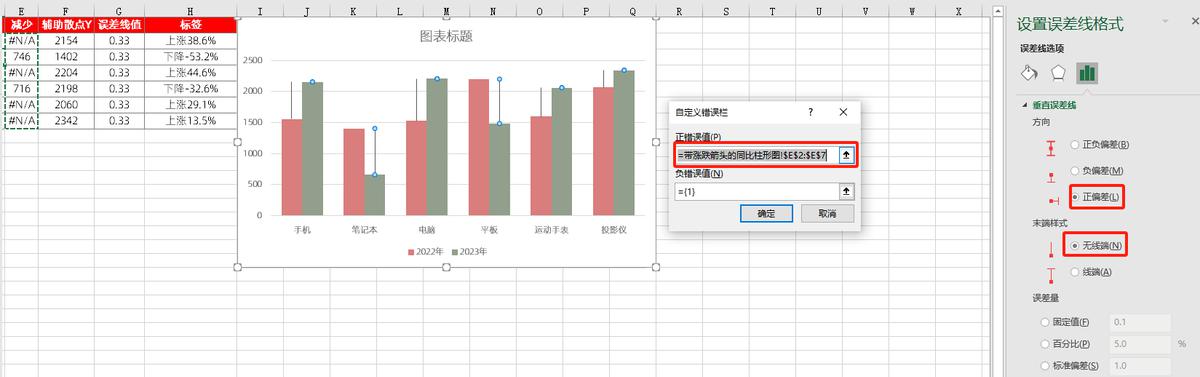Click the 正错误值 range input field

(756, 155)
